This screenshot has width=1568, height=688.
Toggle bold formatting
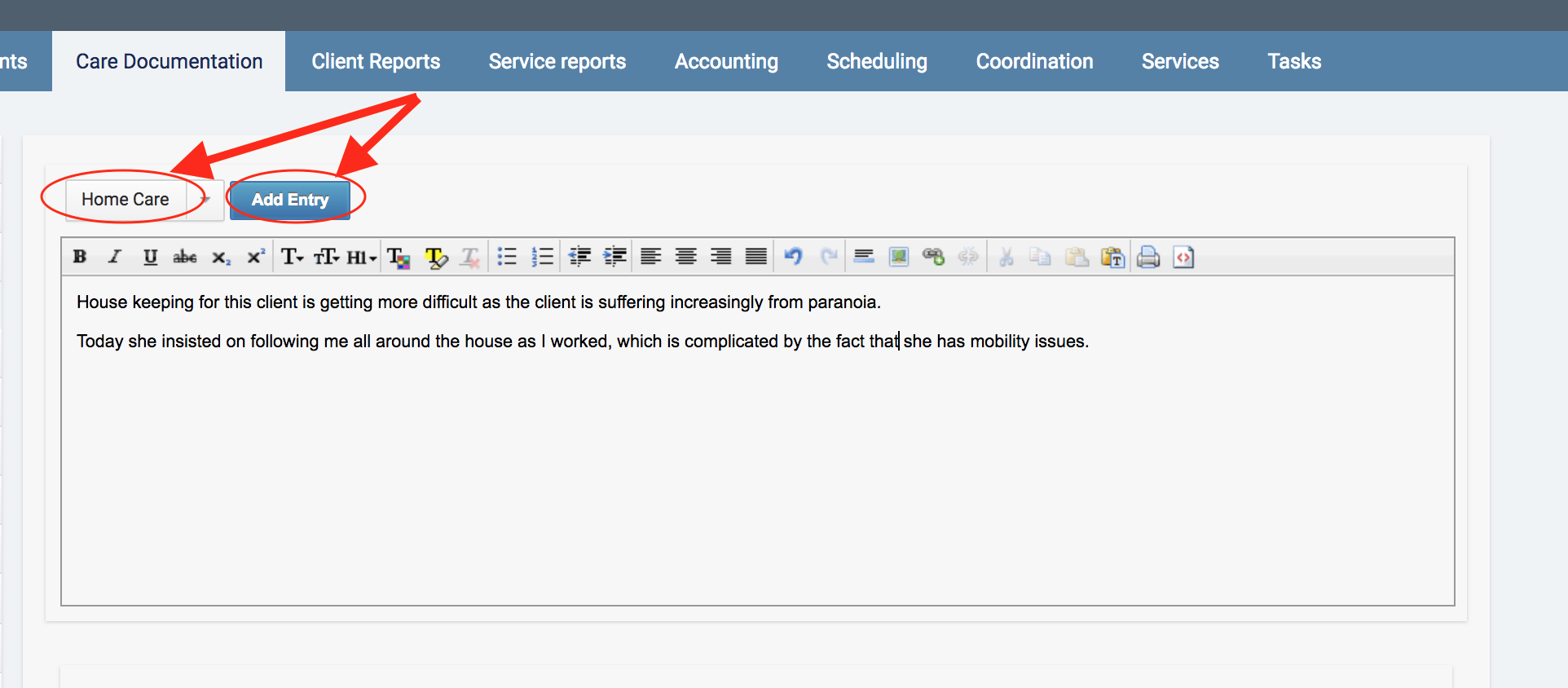point(80,257)
